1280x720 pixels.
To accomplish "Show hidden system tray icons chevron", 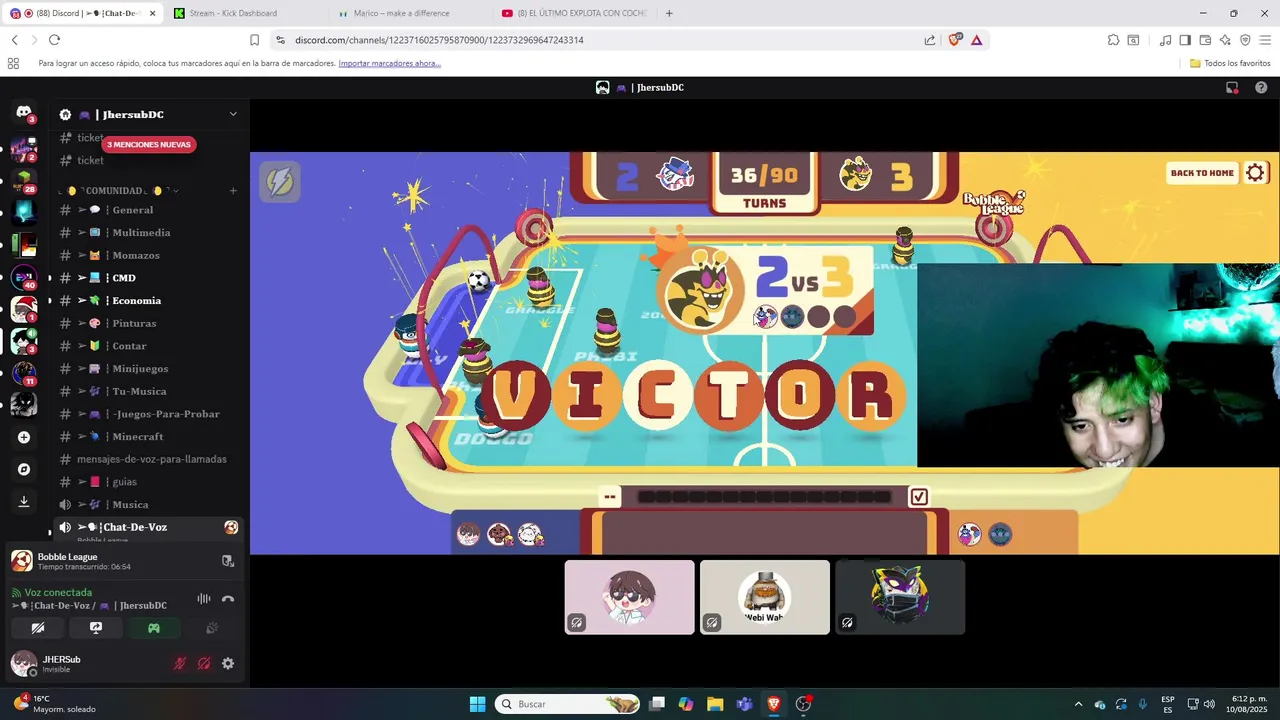I will click(x=1078, y=704).
